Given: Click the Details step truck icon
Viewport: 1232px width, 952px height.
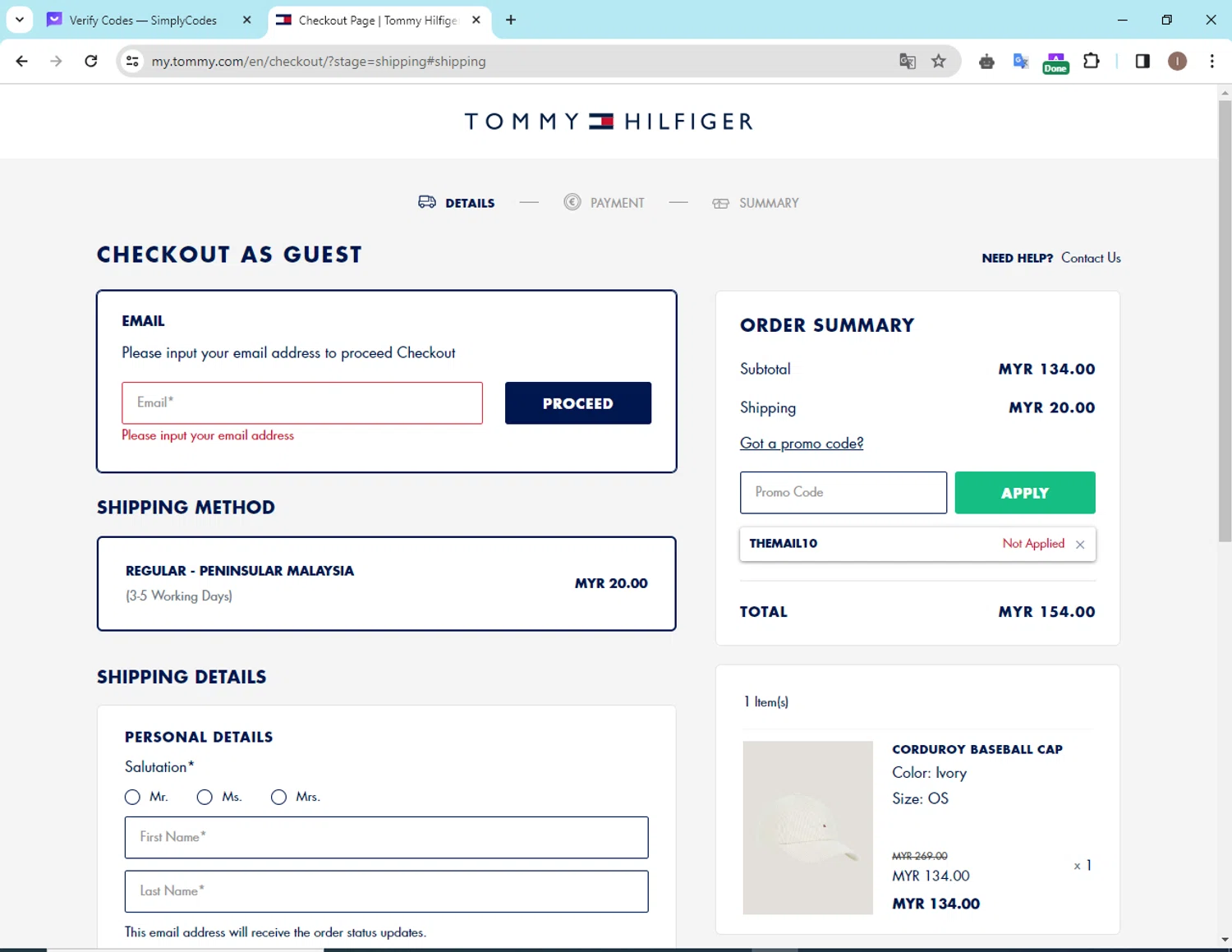Looking at the screenshot, I should point(427,202).
